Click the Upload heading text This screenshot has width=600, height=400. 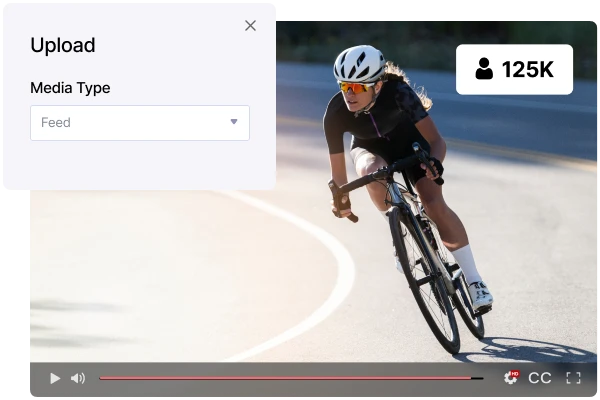tap(63, 46)
